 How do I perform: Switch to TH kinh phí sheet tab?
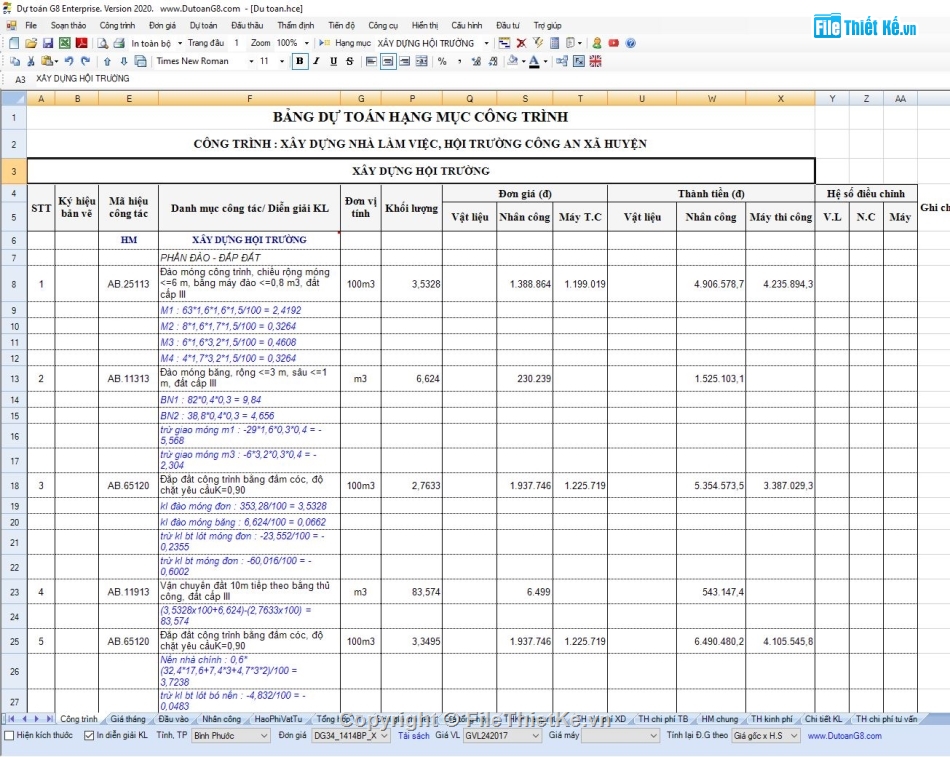click(x=771, y=719)
